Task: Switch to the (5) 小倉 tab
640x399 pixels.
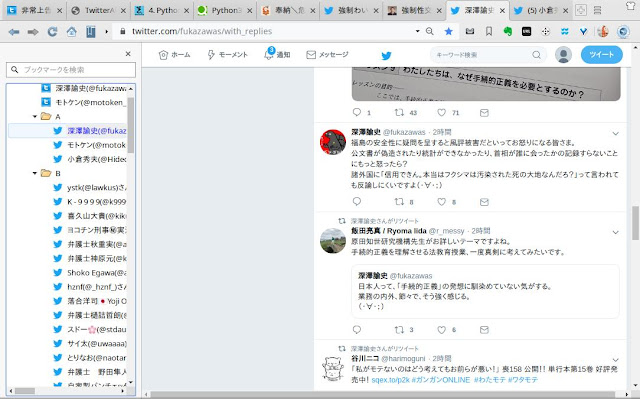Action: [541, 11]
